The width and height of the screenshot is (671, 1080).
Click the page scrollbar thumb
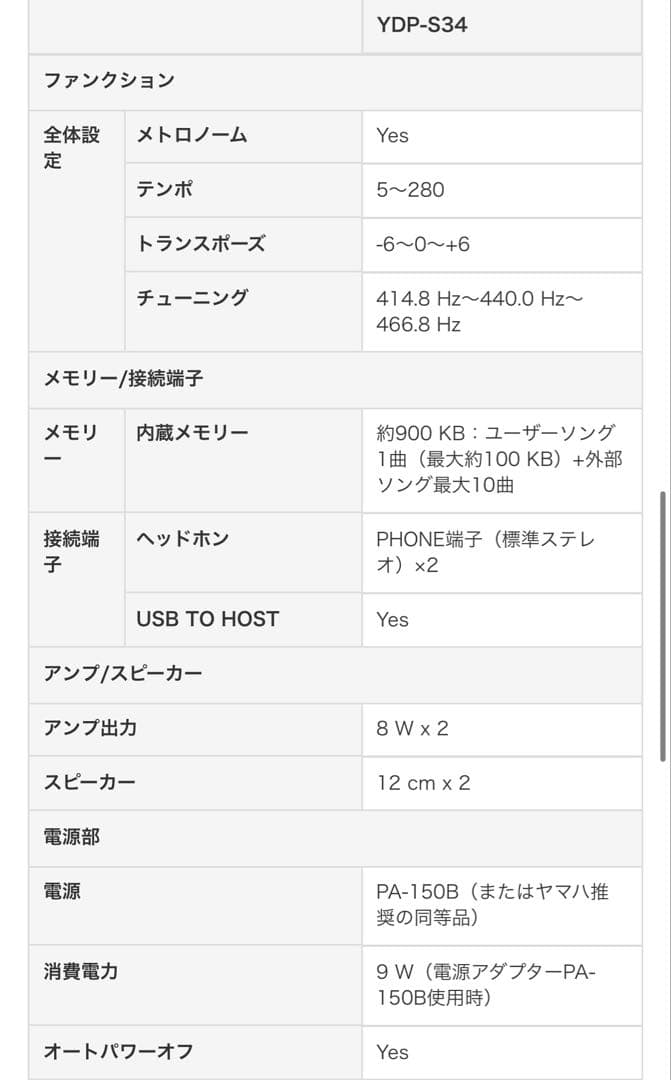tap(662, 625)
